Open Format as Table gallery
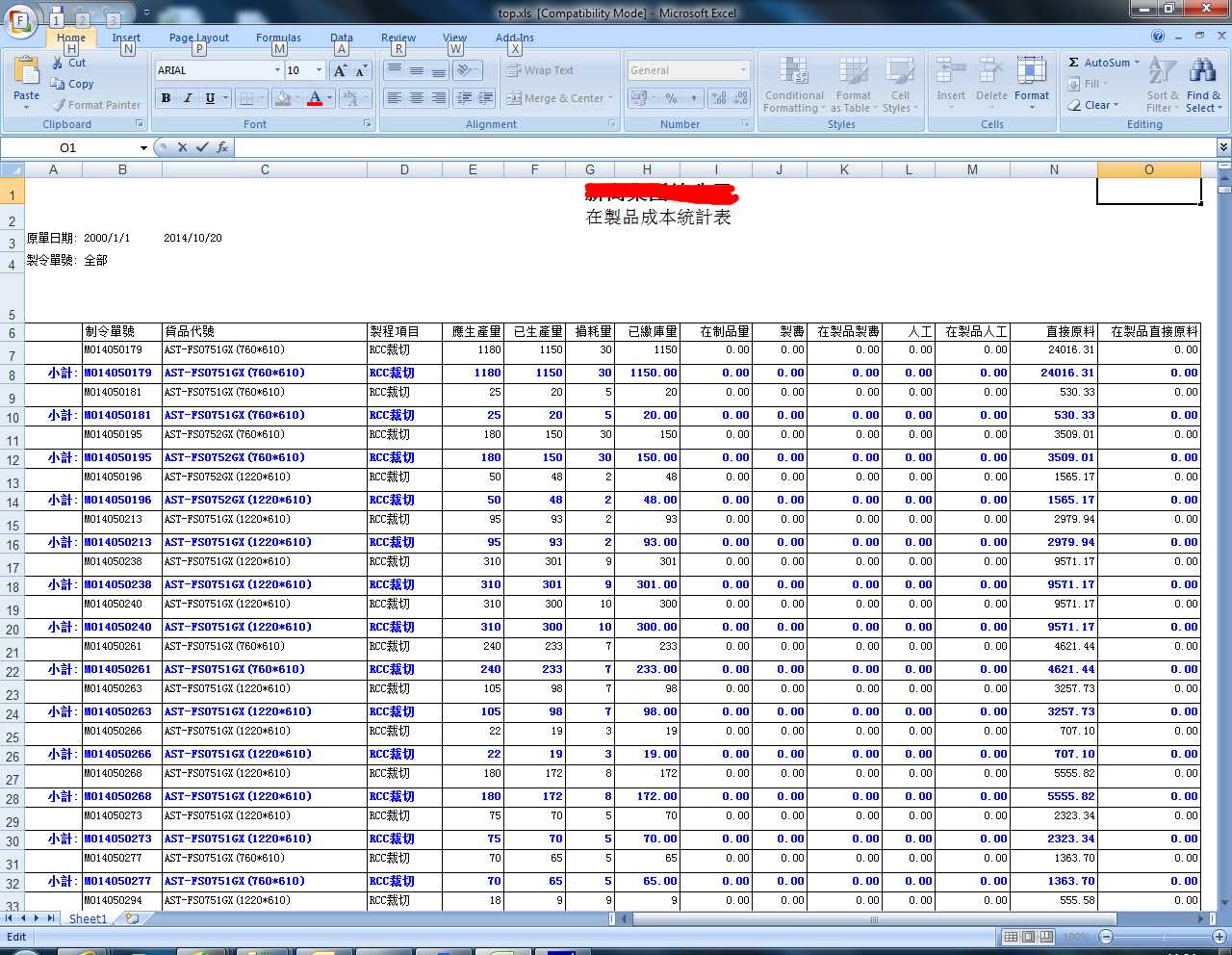Image resolution: width=1232 pixels, height=955 pixels. 854,85
